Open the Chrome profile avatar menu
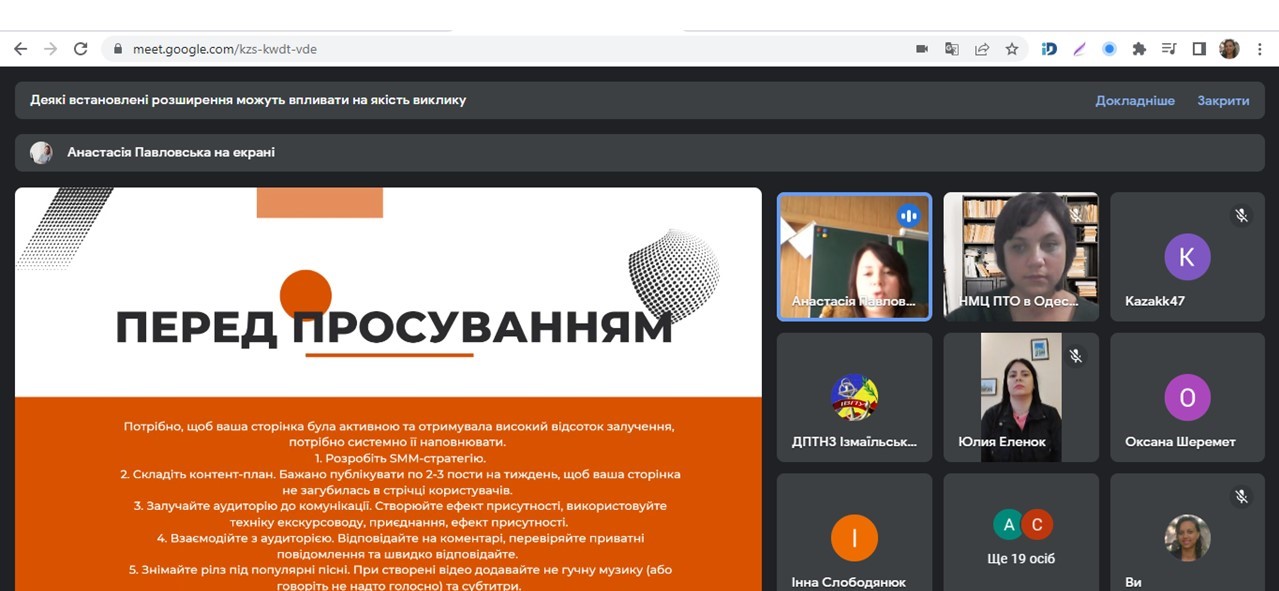This screenshot has height=591, width=1279. pyautogui.click(x=1229, y=49)
